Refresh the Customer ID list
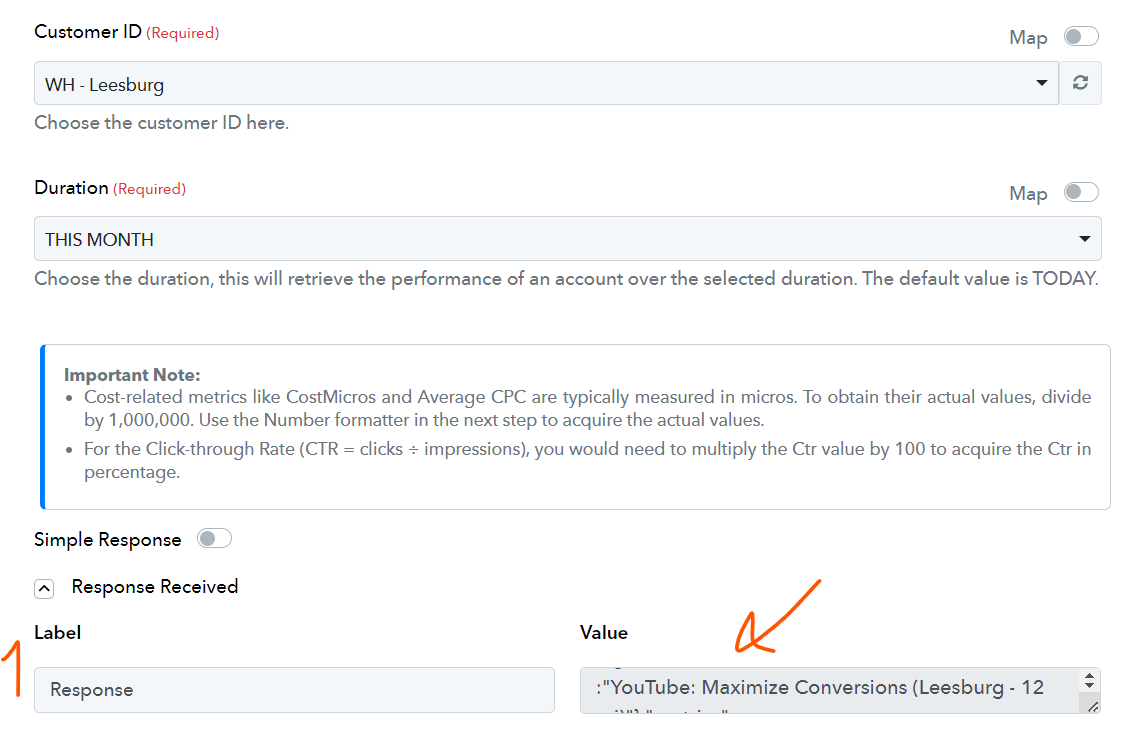Viewport: 1130px width, 730px height. point(1080,83)
